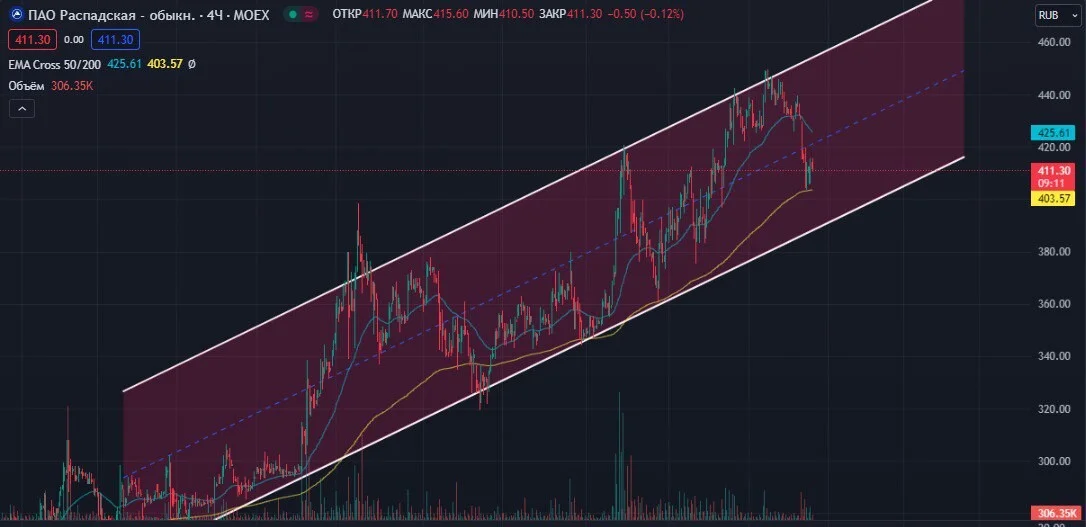Click the 460.00 price scale label
1086x527 pixels.
(1055, 42)
